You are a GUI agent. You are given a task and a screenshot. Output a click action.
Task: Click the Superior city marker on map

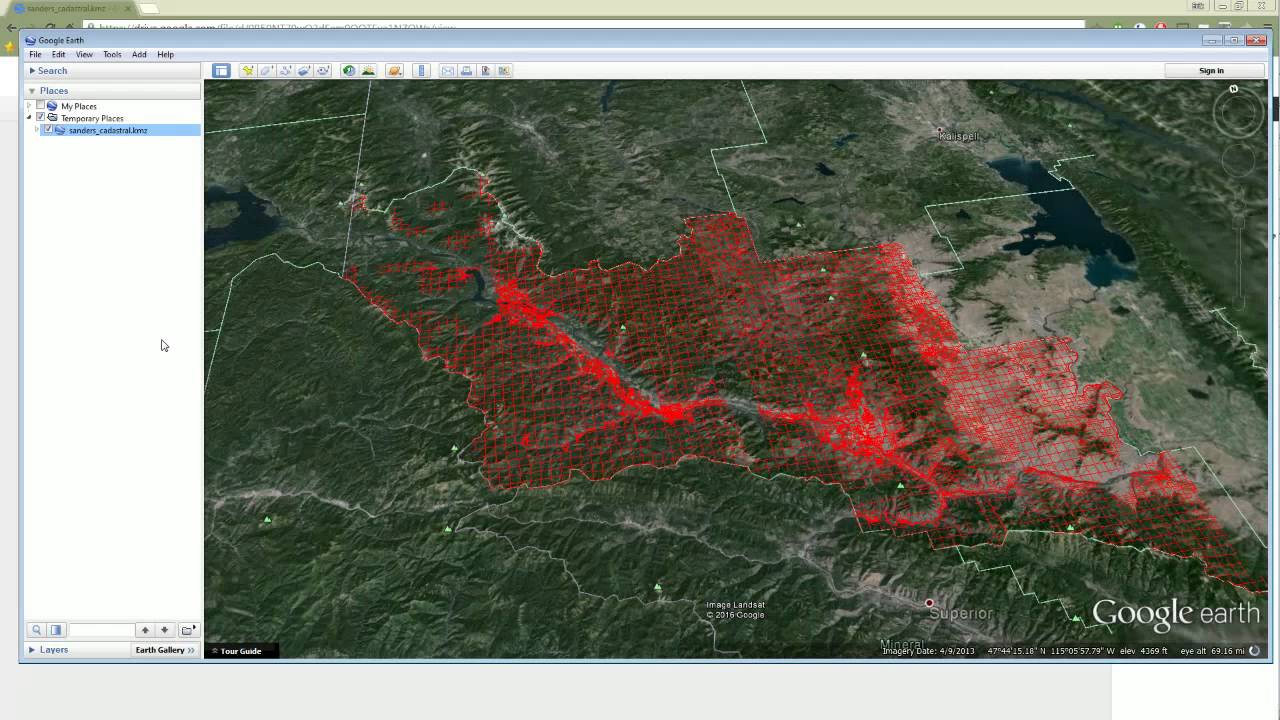(929, 603)
